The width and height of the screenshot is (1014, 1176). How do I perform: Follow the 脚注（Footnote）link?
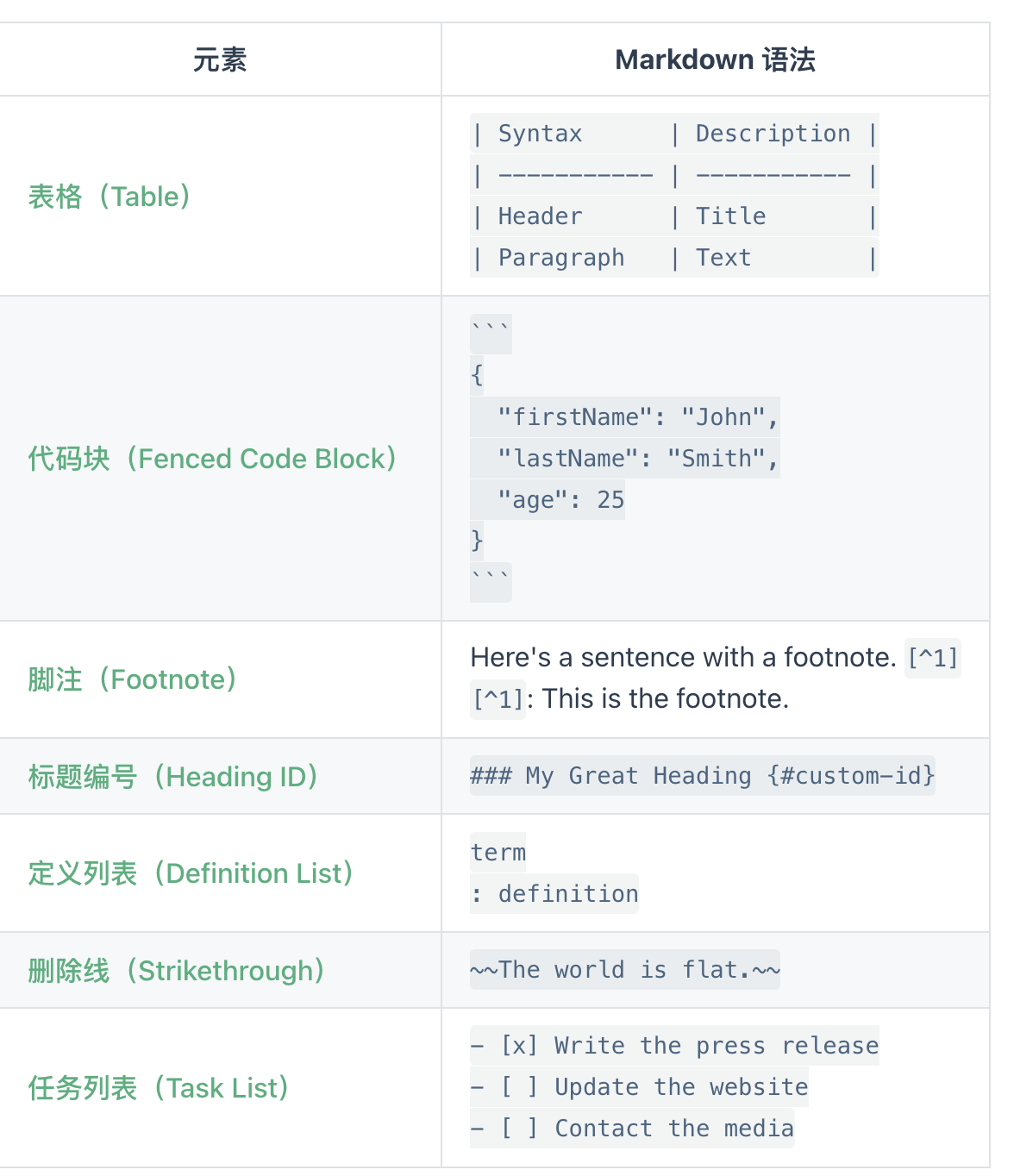(132, 679)
